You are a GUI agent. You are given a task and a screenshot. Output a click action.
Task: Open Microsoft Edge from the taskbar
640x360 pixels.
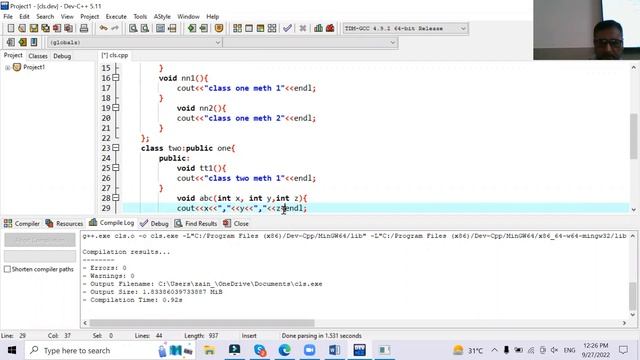coord(284,350)
